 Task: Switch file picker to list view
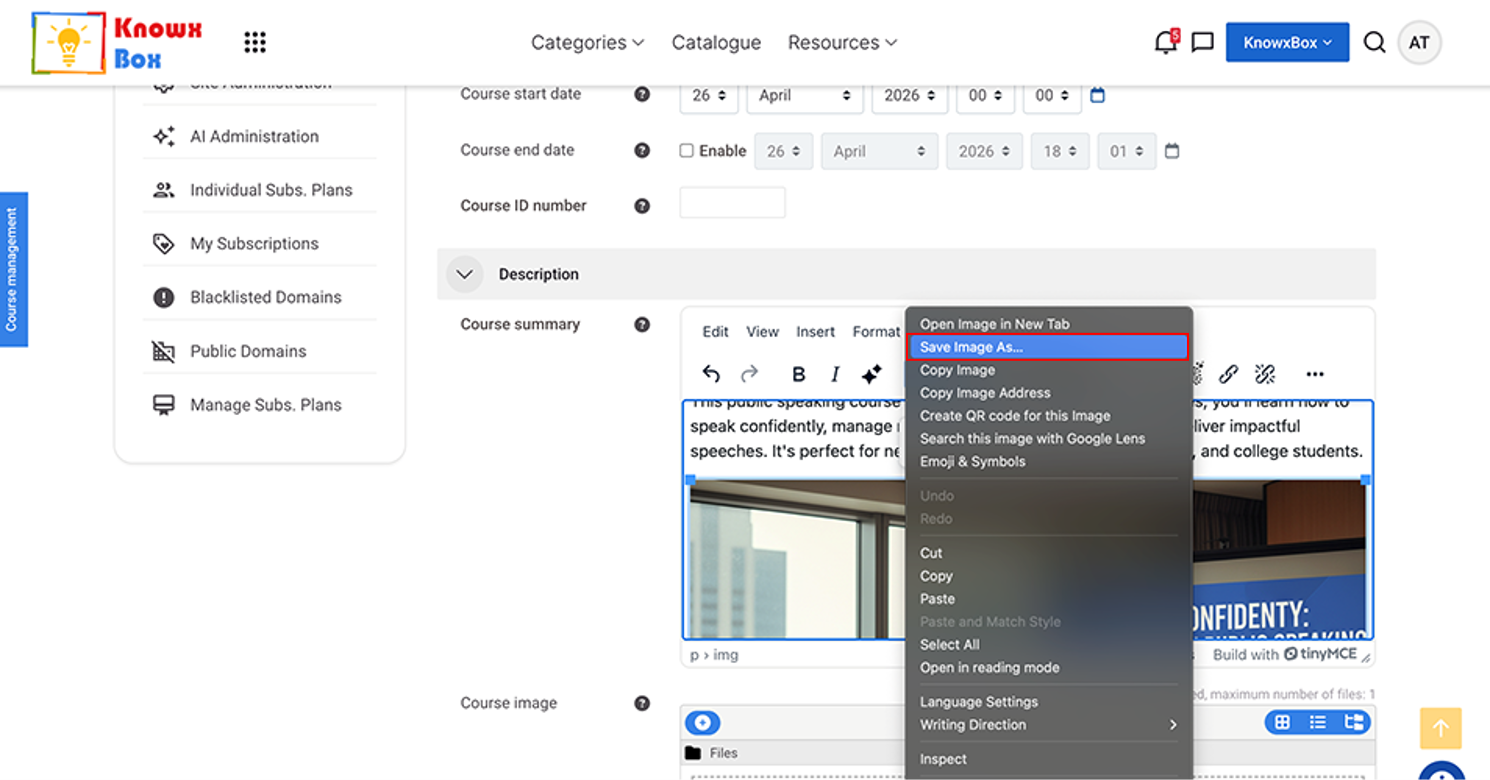point(1318,722)
